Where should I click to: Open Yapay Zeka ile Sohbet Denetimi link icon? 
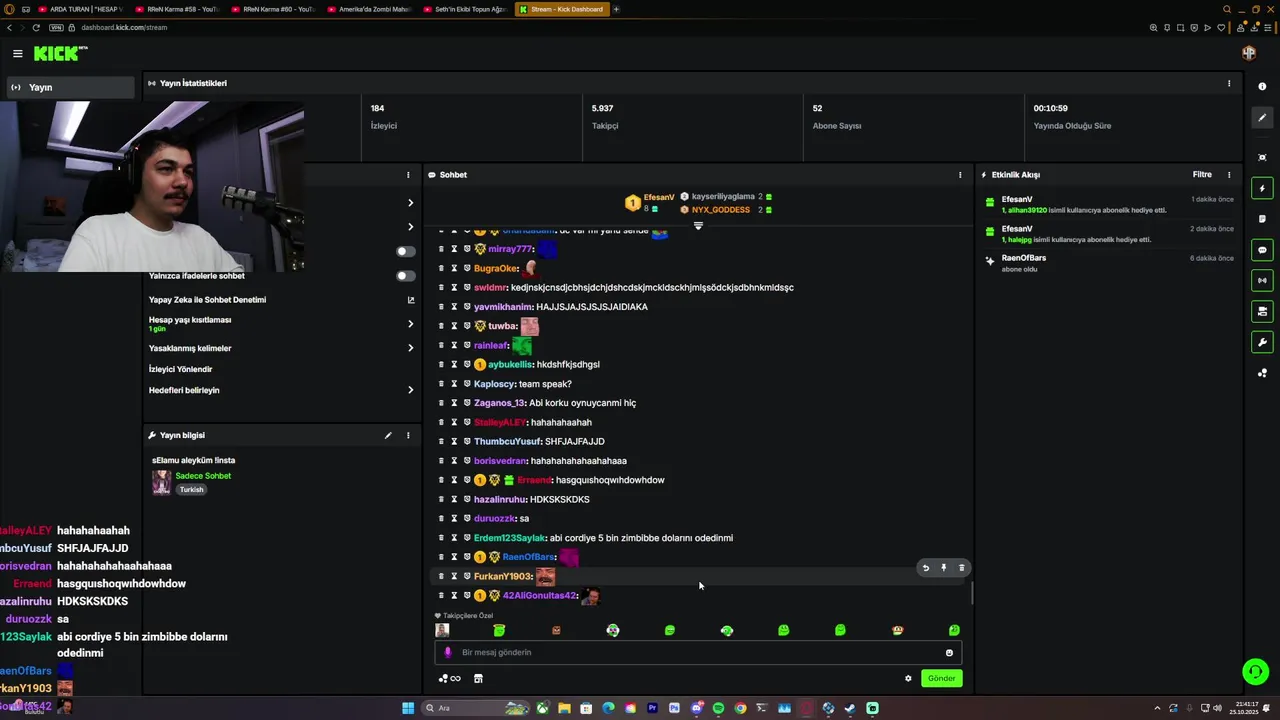410,300
